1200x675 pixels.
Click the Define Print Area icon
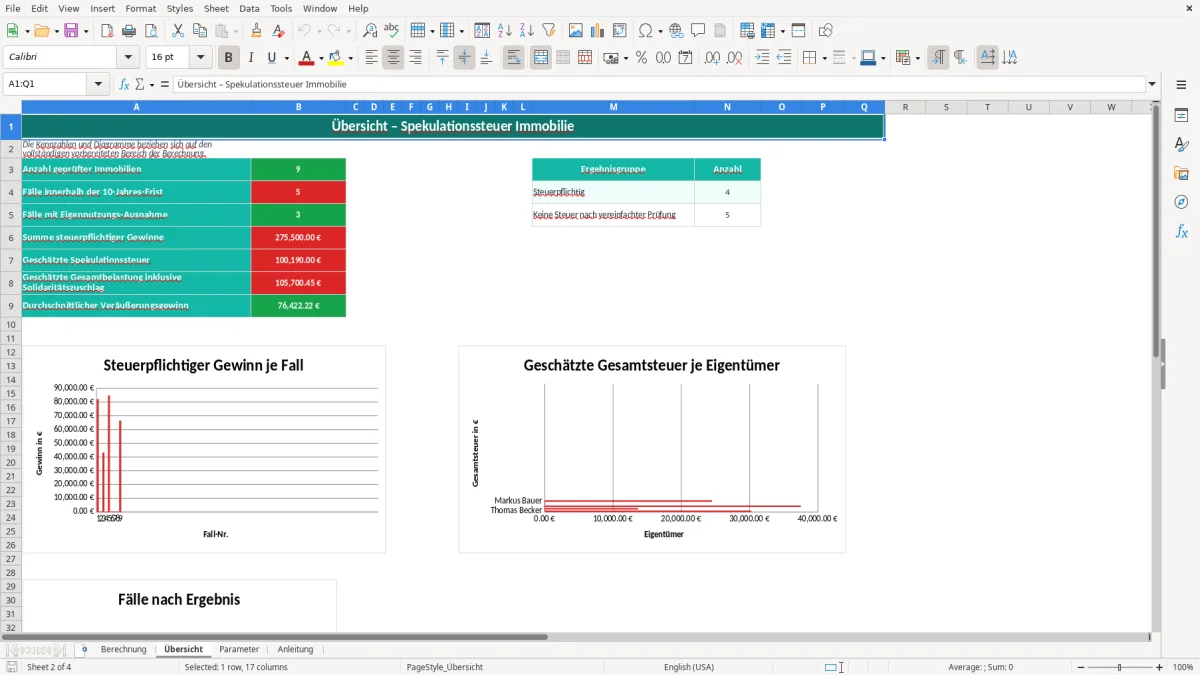(x=747, y=31)
